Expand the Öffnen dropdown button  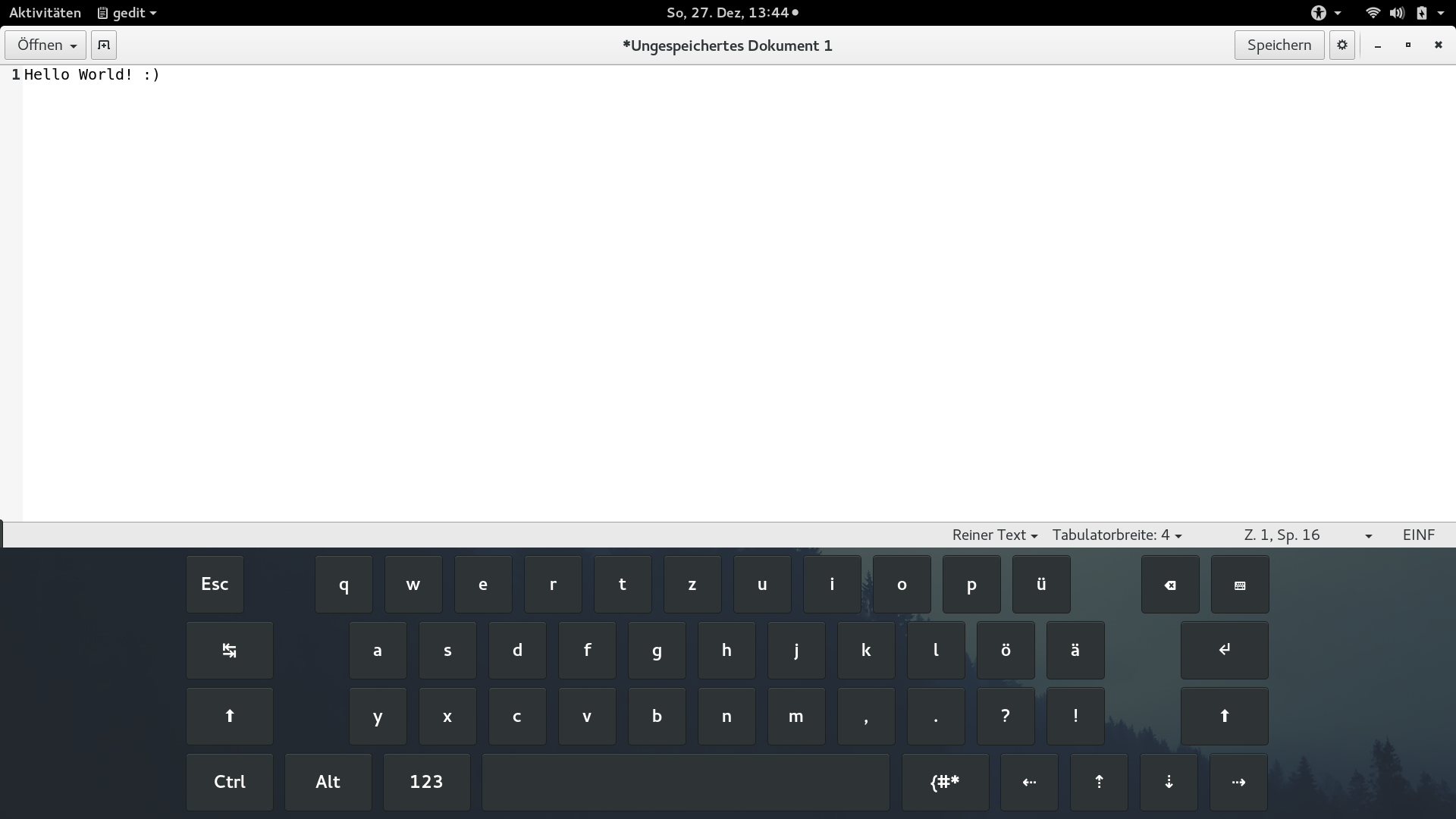point(45,45)
